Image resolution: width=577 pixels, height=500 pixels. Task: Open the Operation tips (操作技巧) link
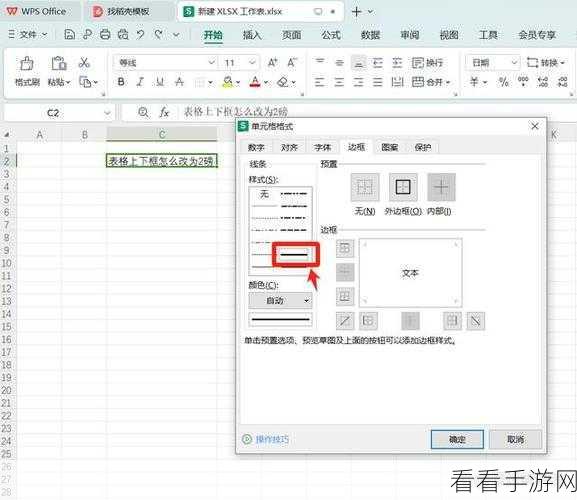(272, 439)
